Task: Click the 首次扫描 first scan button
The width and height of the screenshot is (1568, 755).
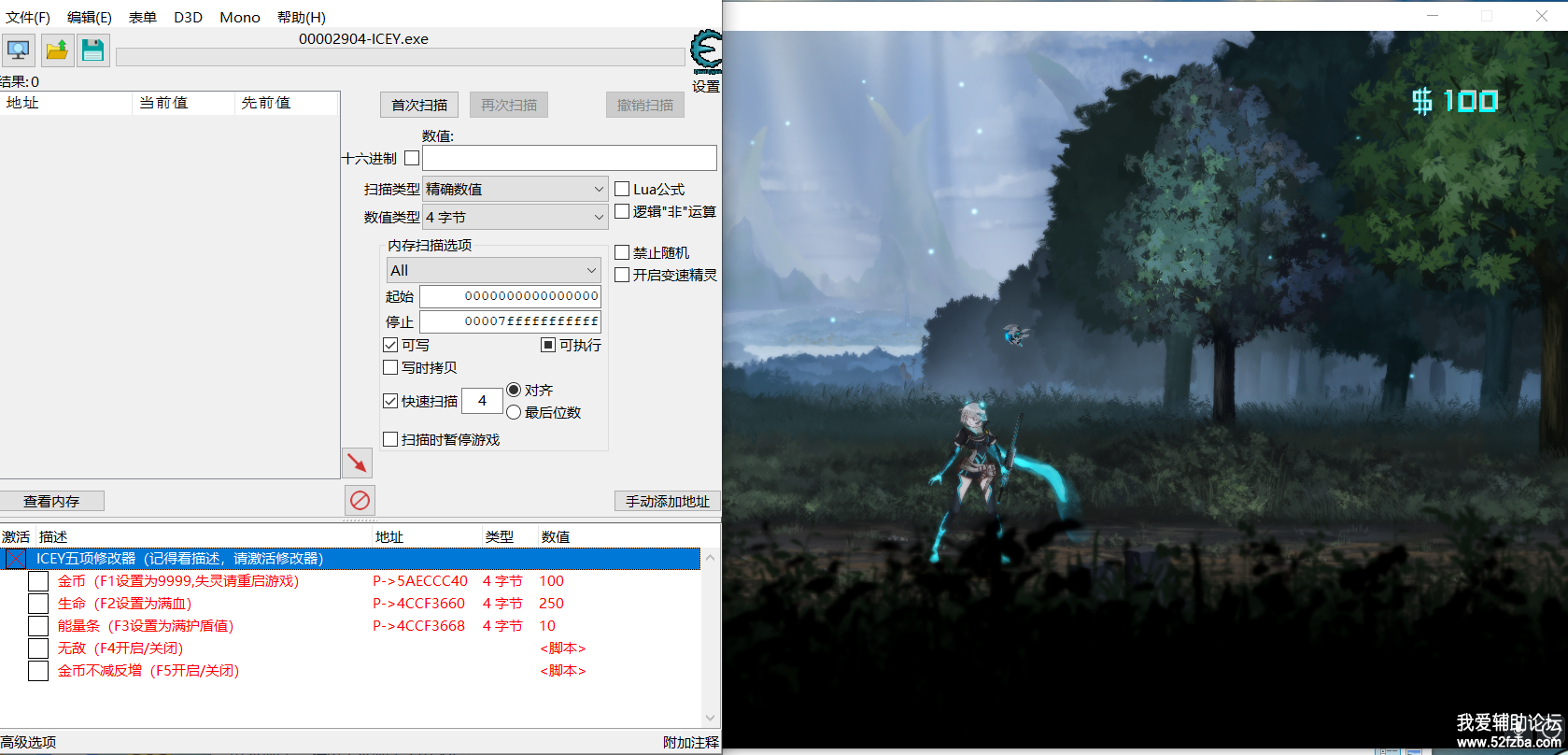Action: pyautogui.click(x=419, y=105)
